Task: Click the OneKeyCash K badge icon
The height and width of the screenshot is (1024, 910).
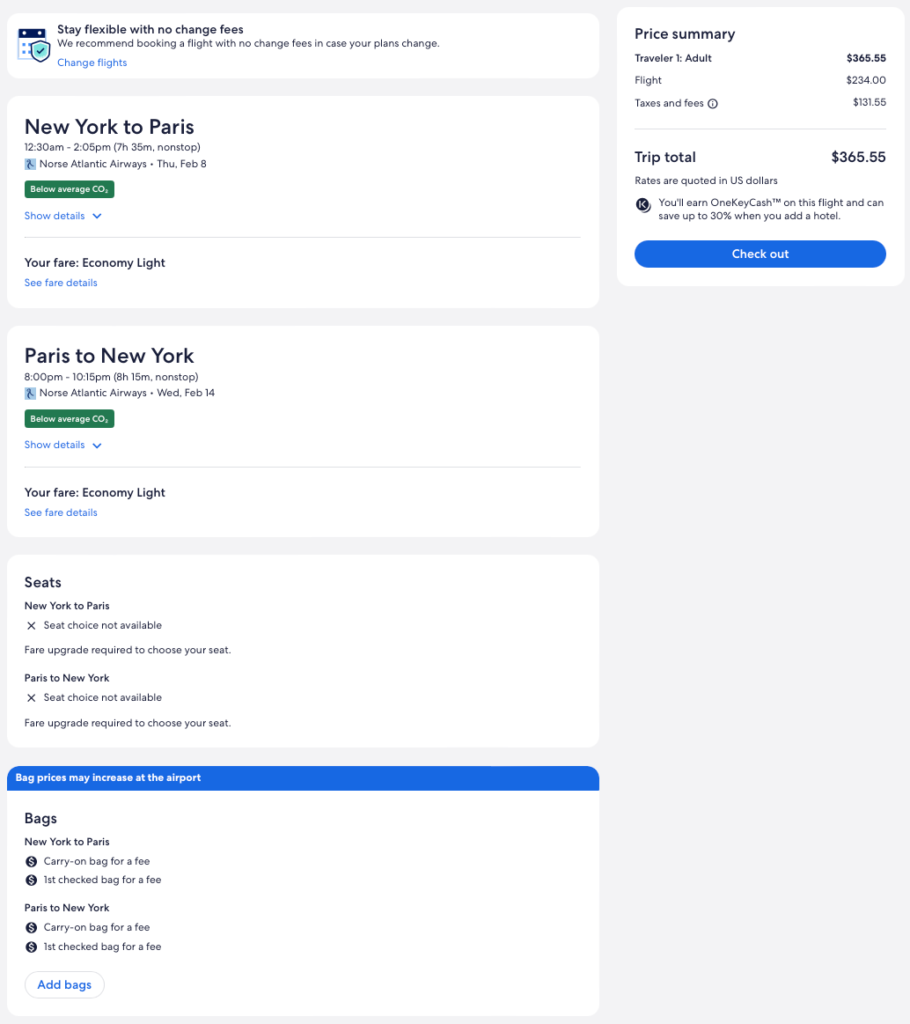Action: [644, 205]
